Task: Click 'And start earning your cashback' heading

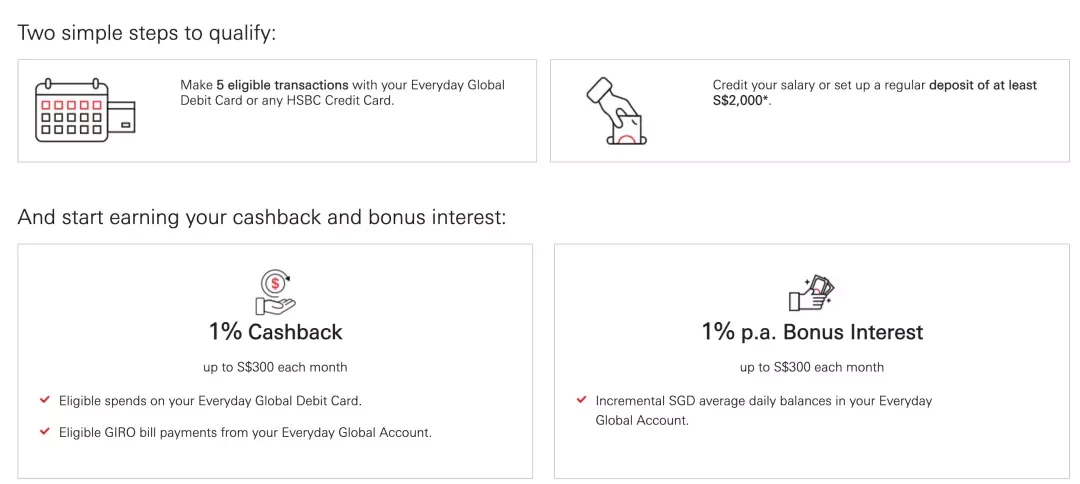Action: (x=262, y=218)
